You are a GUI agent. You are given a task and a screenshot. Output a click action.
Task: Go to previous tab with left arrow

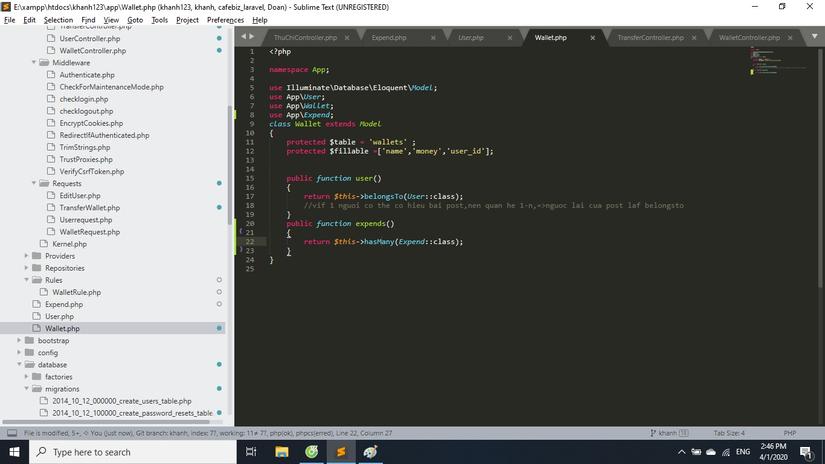point(243,36)
